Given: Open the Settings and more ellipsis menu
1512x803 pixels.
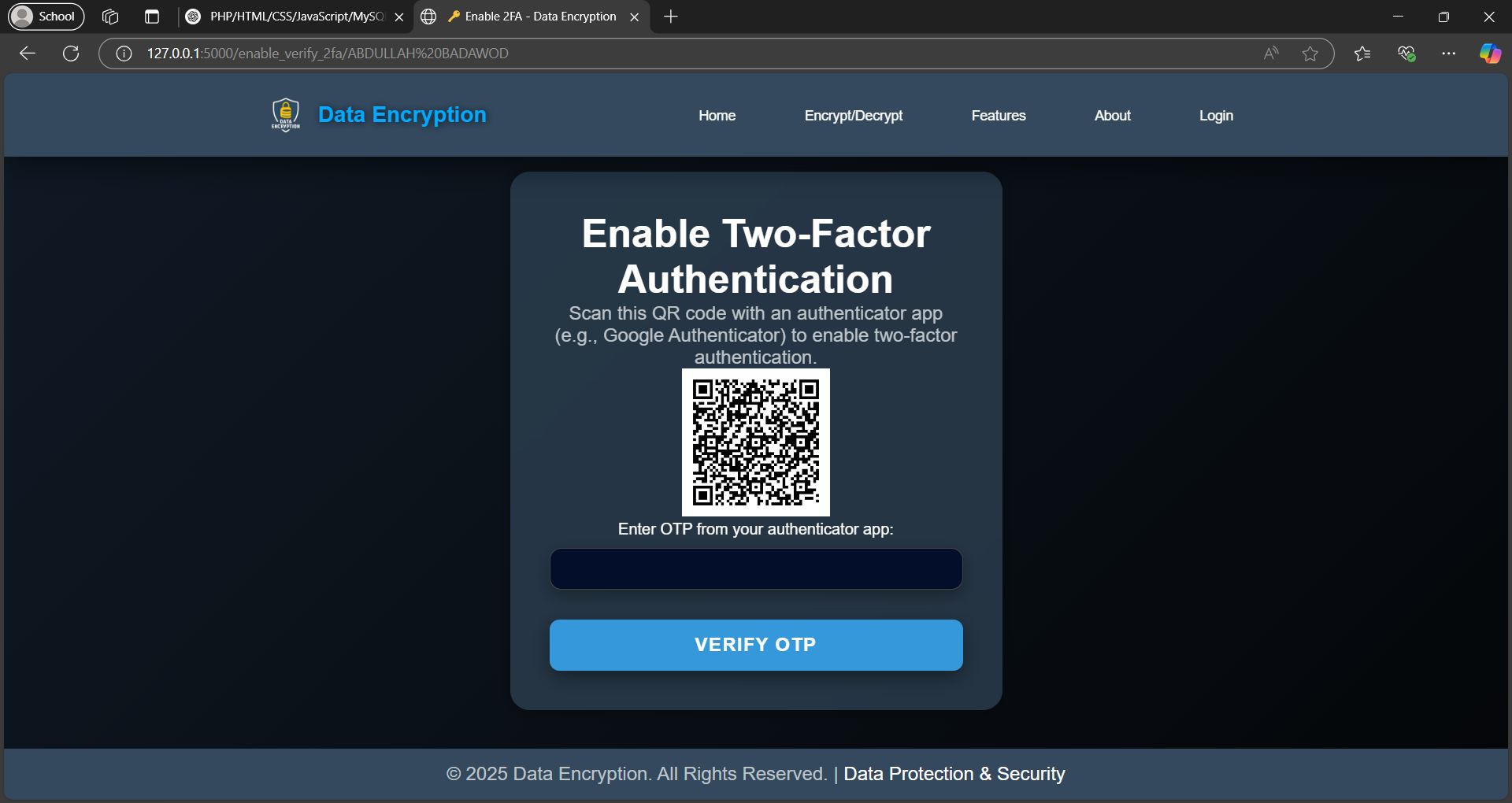Looking at the screenshot, I should pos(1449,54).
